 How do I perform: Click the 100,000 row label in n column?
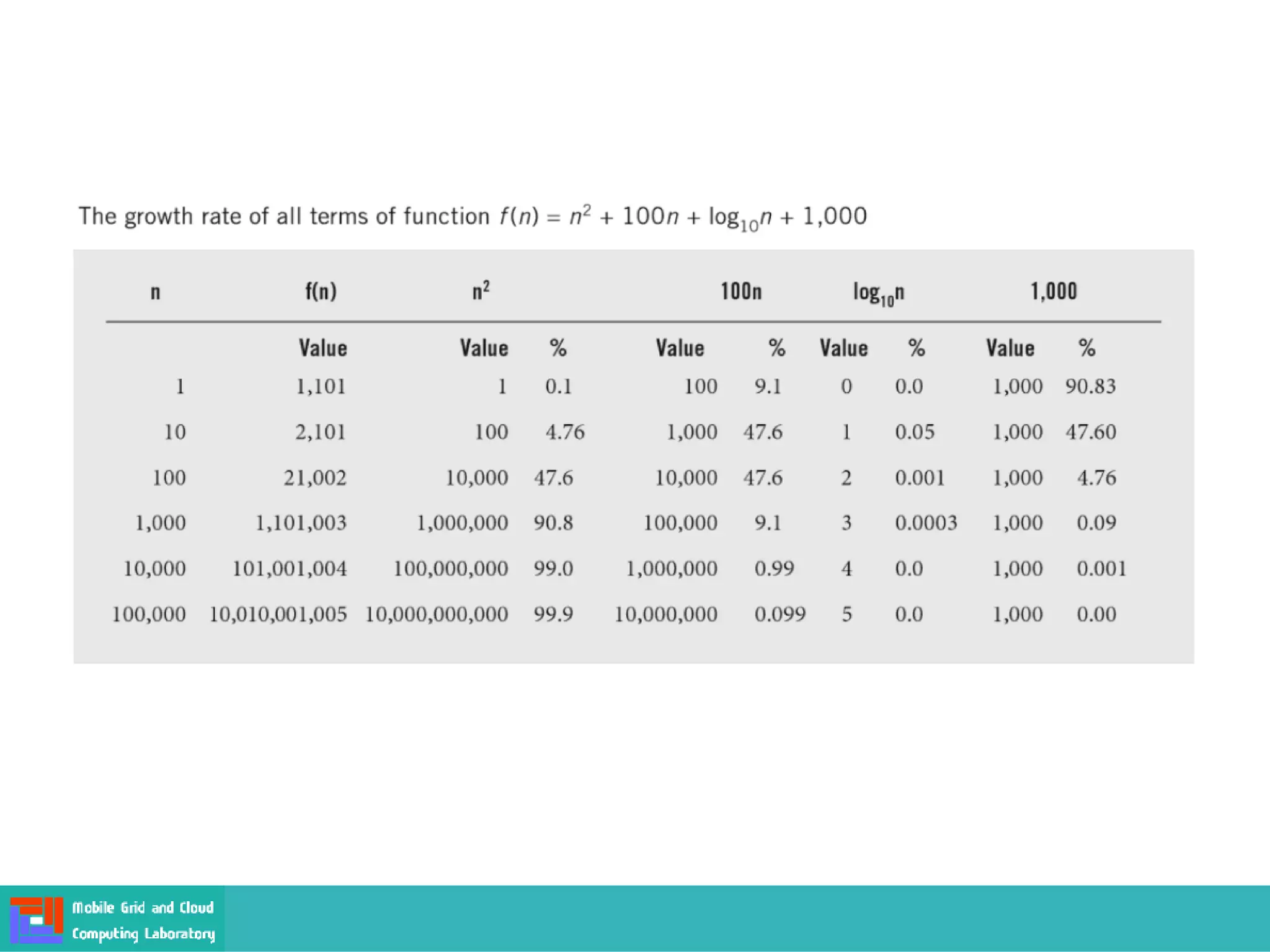pos(148,614)
